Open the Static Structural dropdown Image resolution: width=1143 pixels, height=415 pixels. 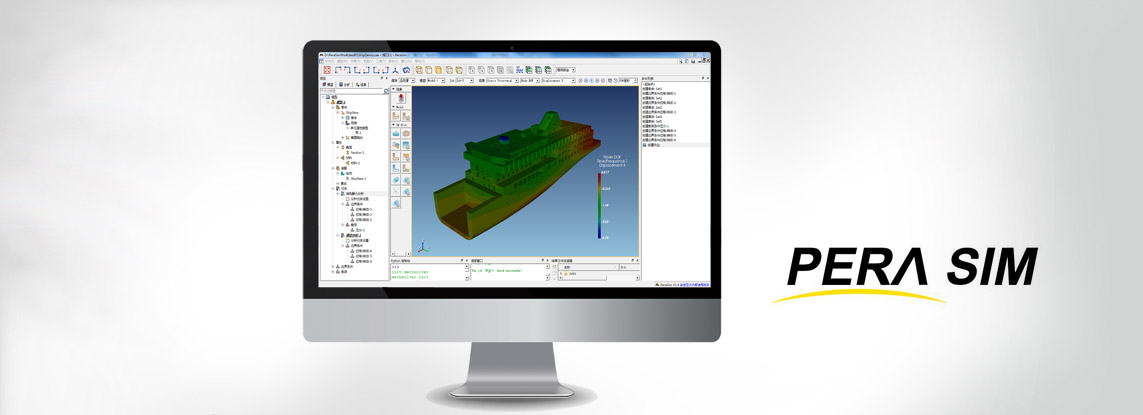tap(502, 81)
